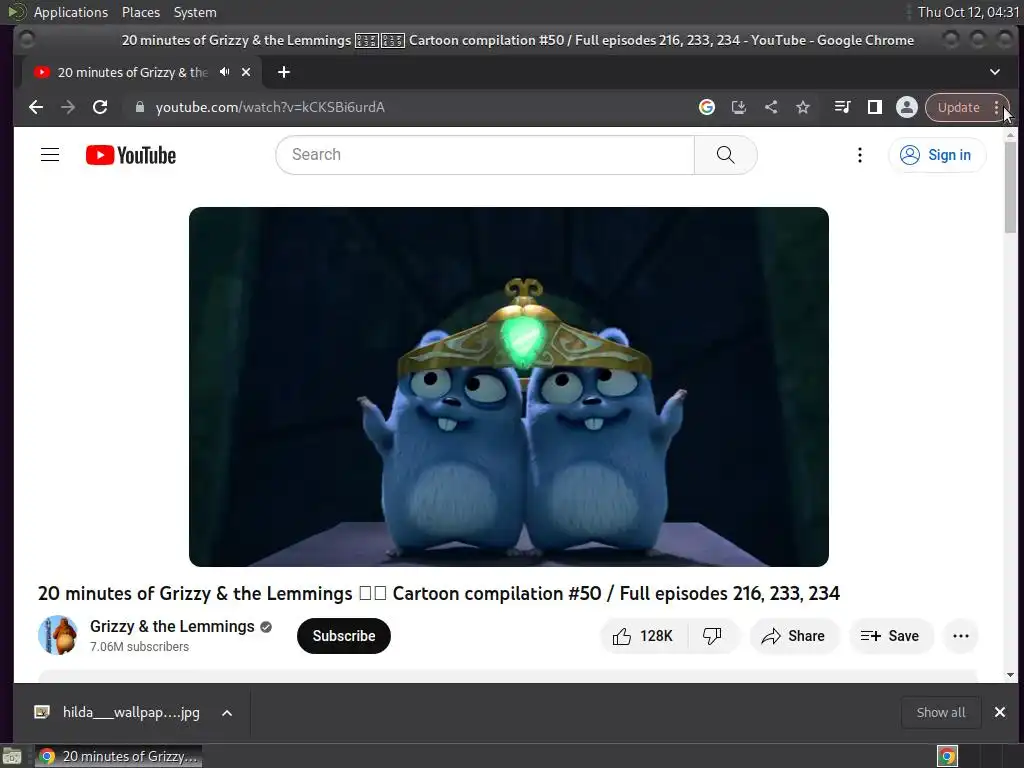Click the scrollbar down arrow
The image size is (1024, 768).
click(1010, 675)
